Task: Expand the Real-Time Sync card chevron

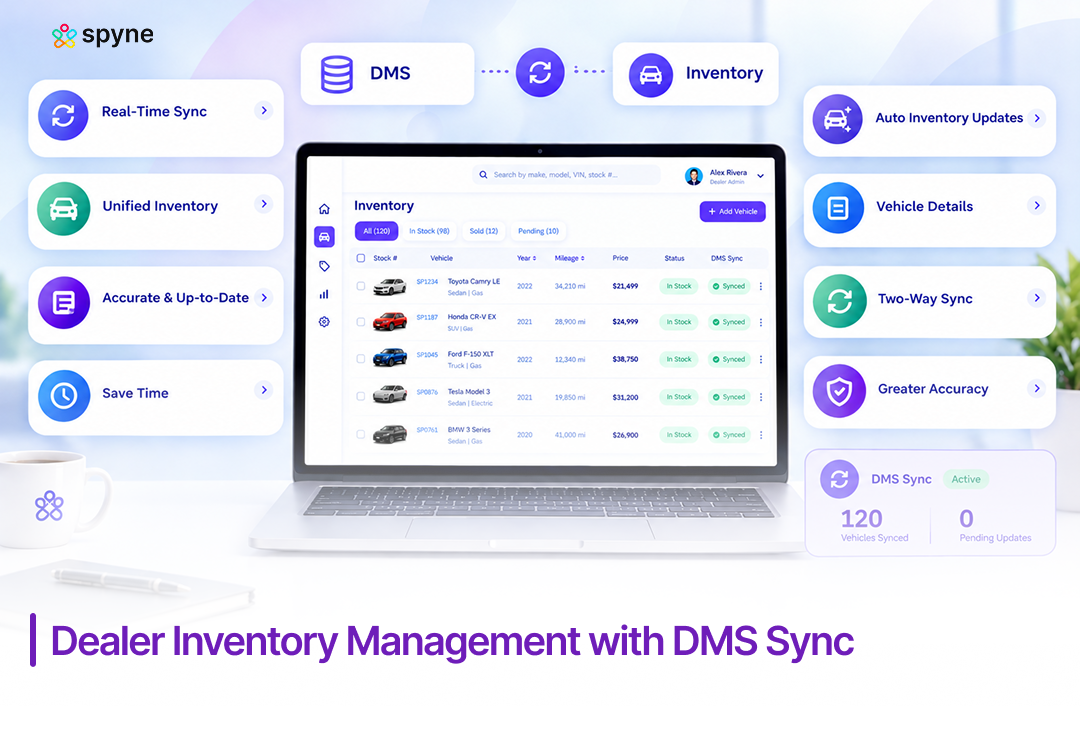Action: click(x=264, y=110)
